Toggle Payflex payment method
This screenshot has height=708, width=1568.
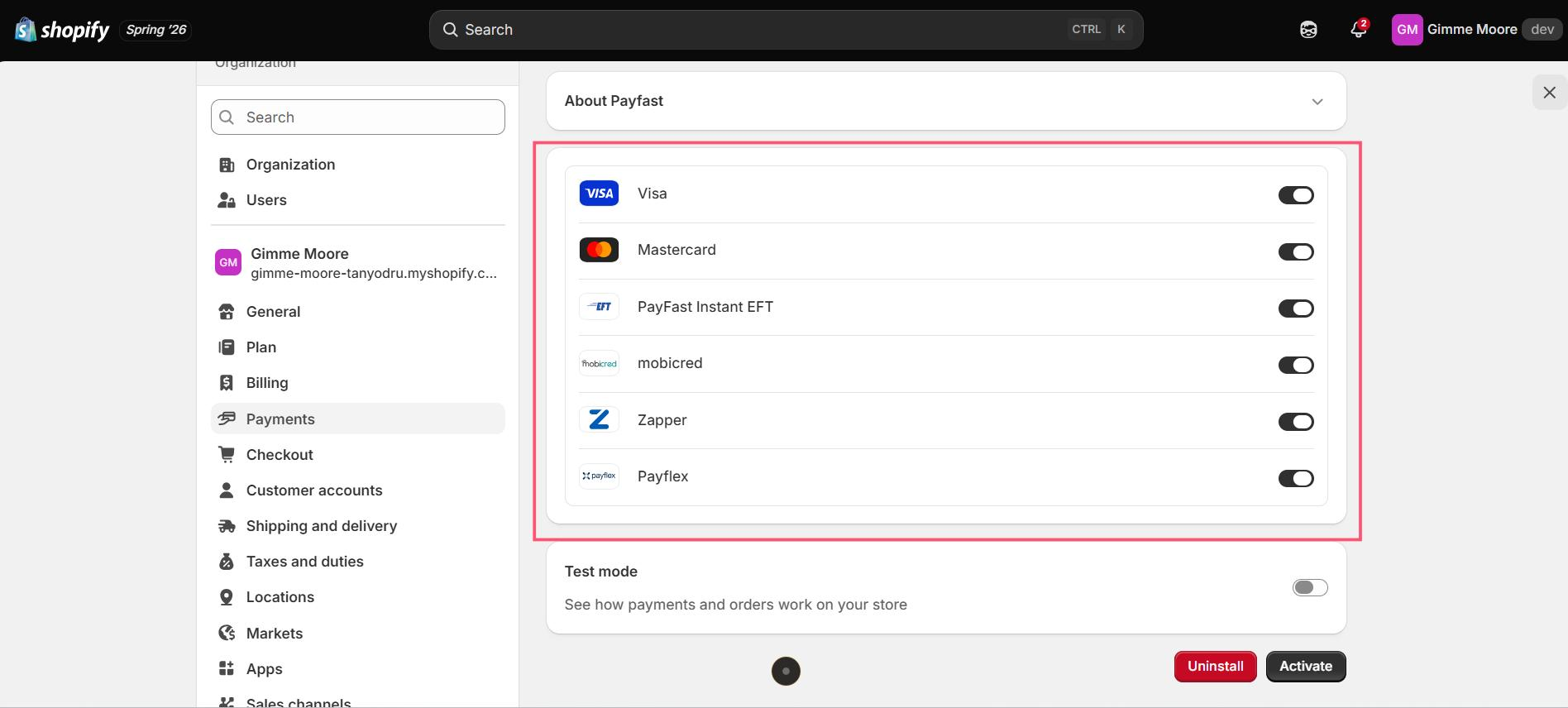[x=1296, y=478]
